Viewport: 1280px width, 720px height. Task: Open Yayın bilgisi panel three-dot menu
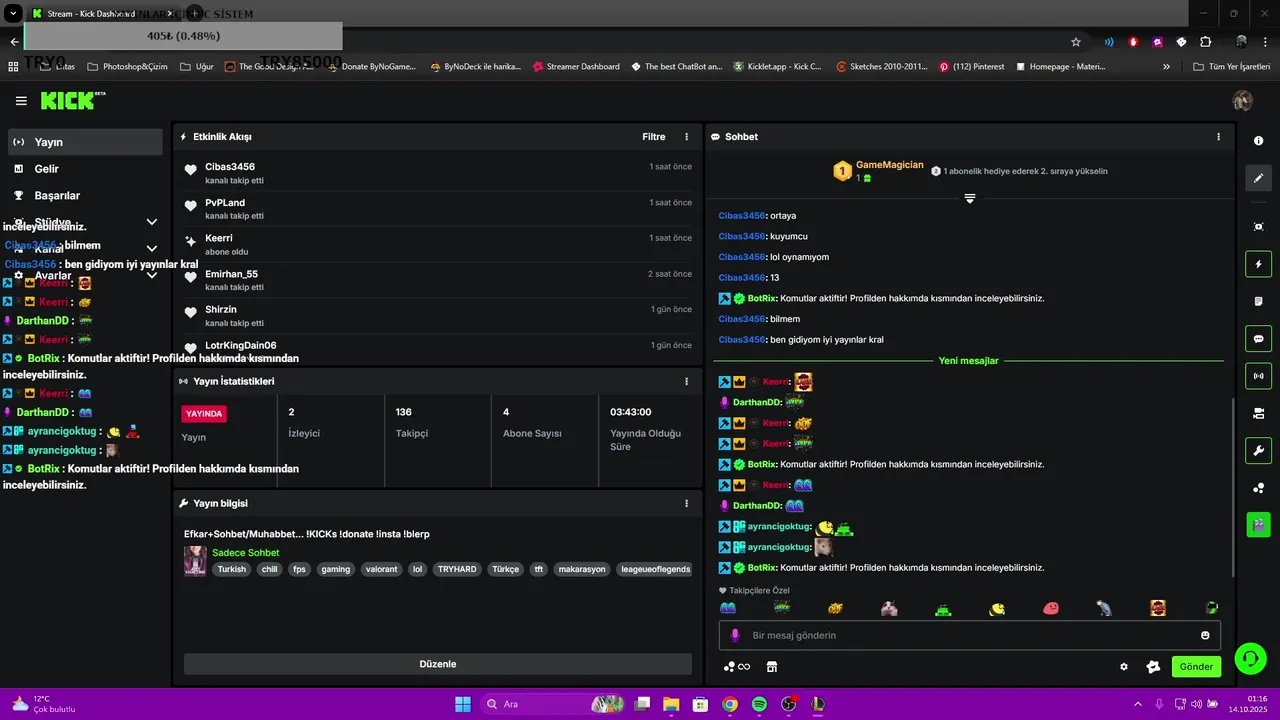coord(686,503)
